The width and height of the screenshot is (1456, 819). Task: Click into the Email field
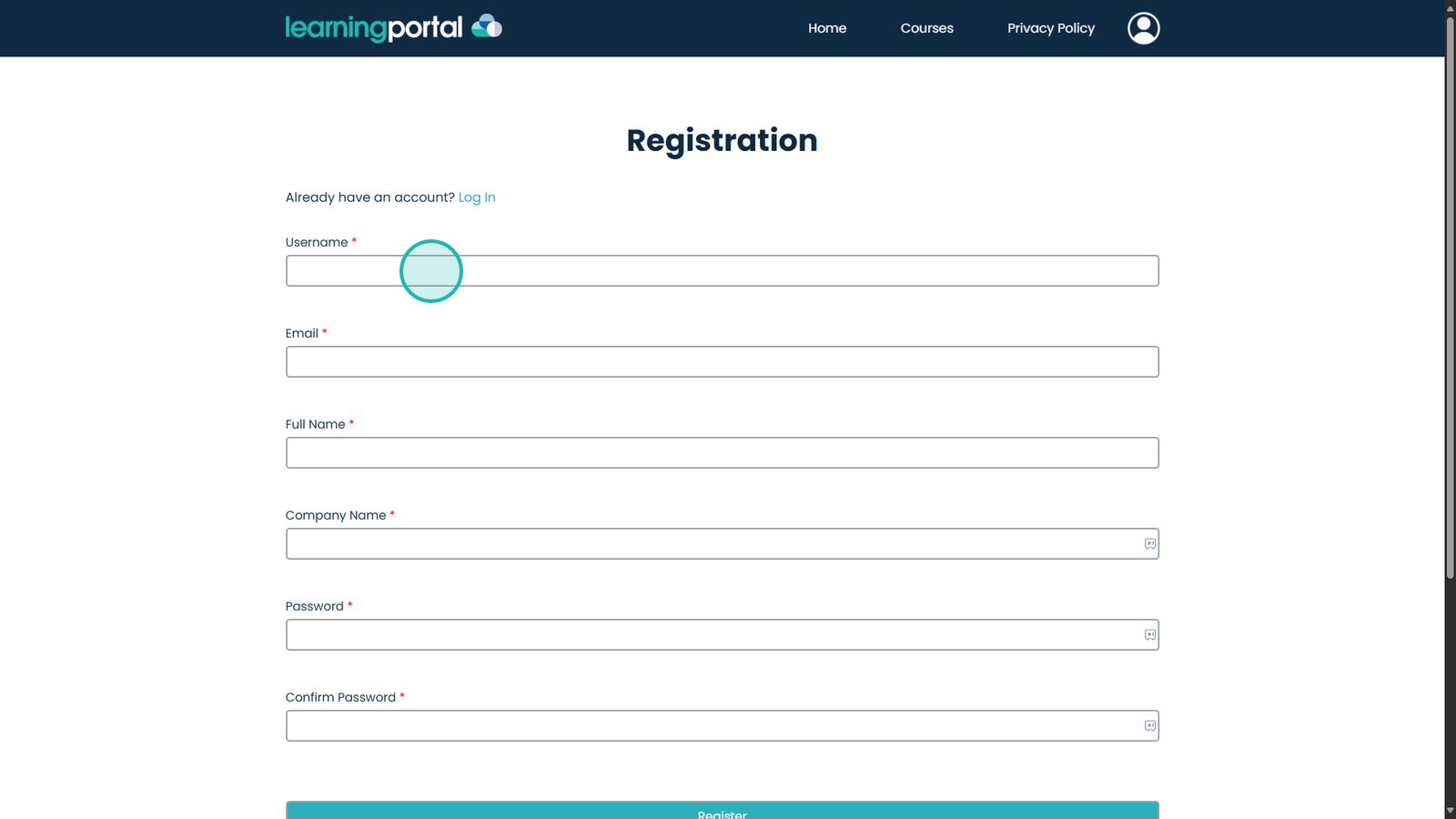click(723, 362)
